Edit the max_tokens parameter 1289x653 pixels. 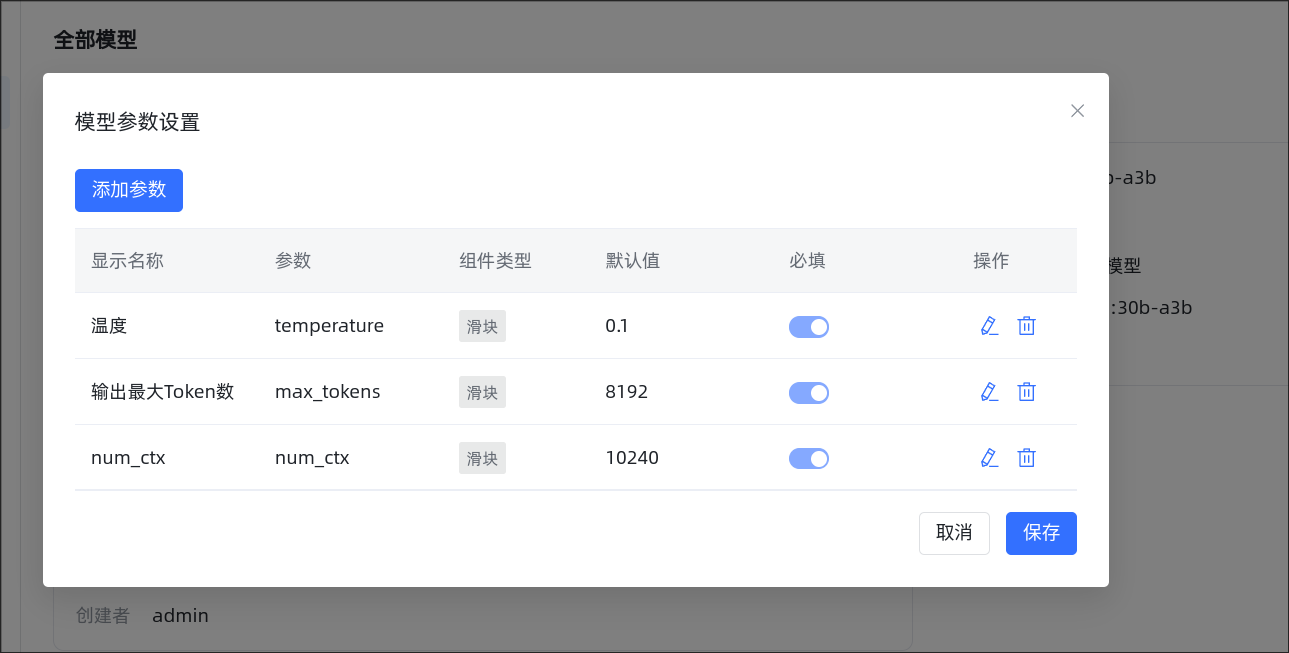(989, 392)
